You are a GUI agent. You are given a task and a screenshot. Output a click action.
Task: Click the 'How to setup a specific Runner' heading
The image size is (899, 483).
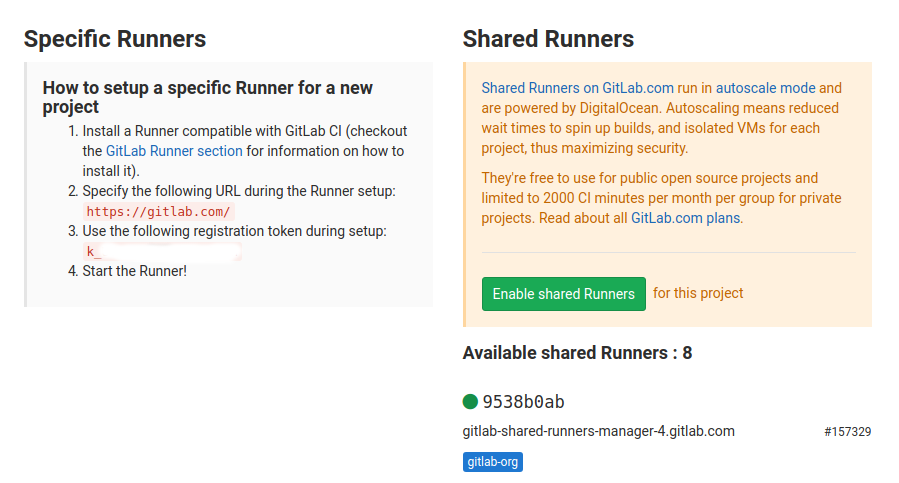208,97
